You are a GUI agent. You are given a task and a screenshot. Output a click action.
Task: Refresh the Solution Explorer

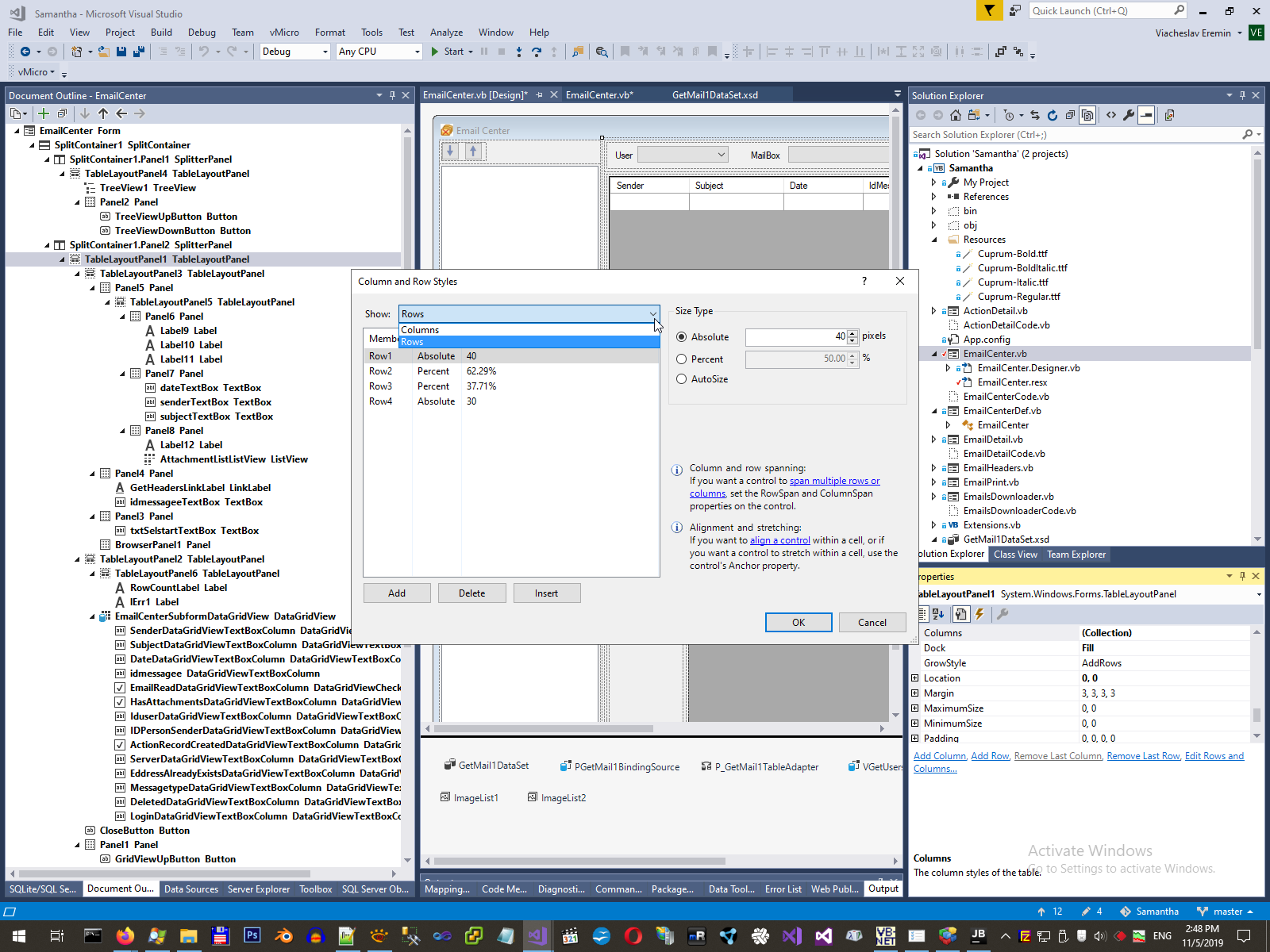coord(1053,115)
